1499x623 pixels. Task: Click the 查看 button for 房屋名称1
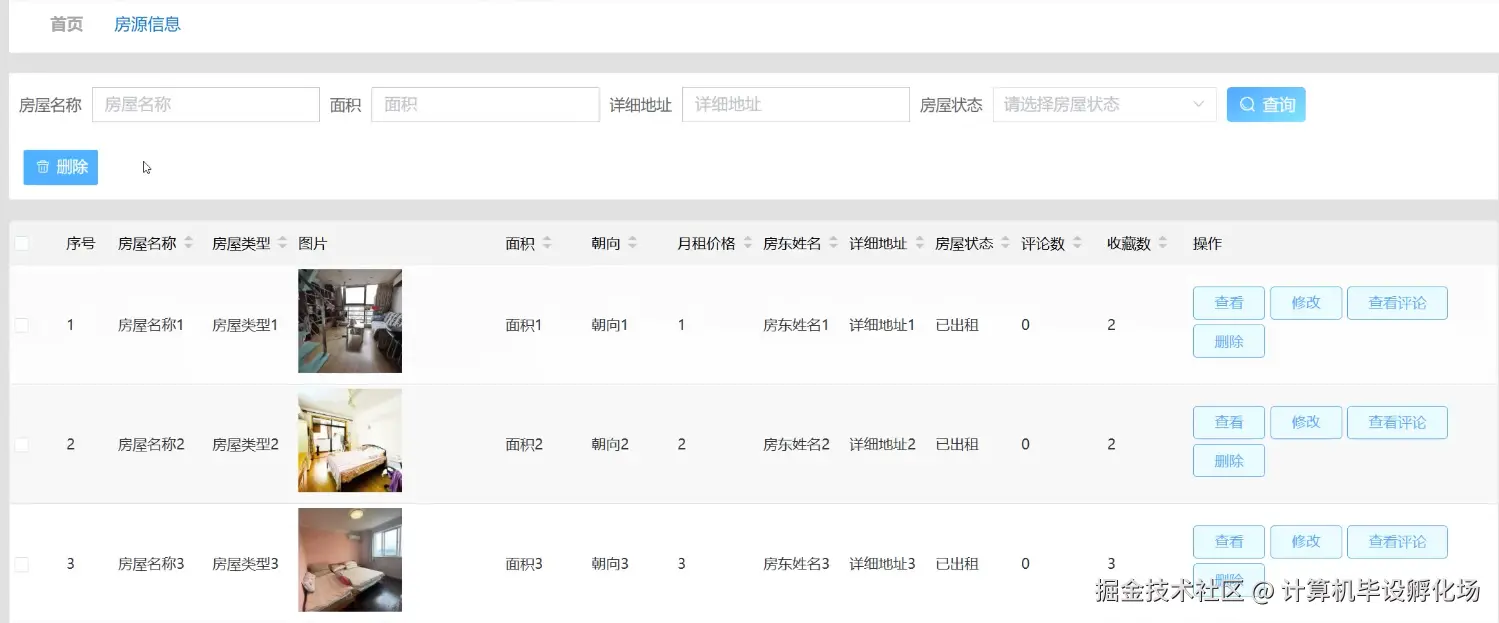pyautogui.click(x=1228, y=302)
